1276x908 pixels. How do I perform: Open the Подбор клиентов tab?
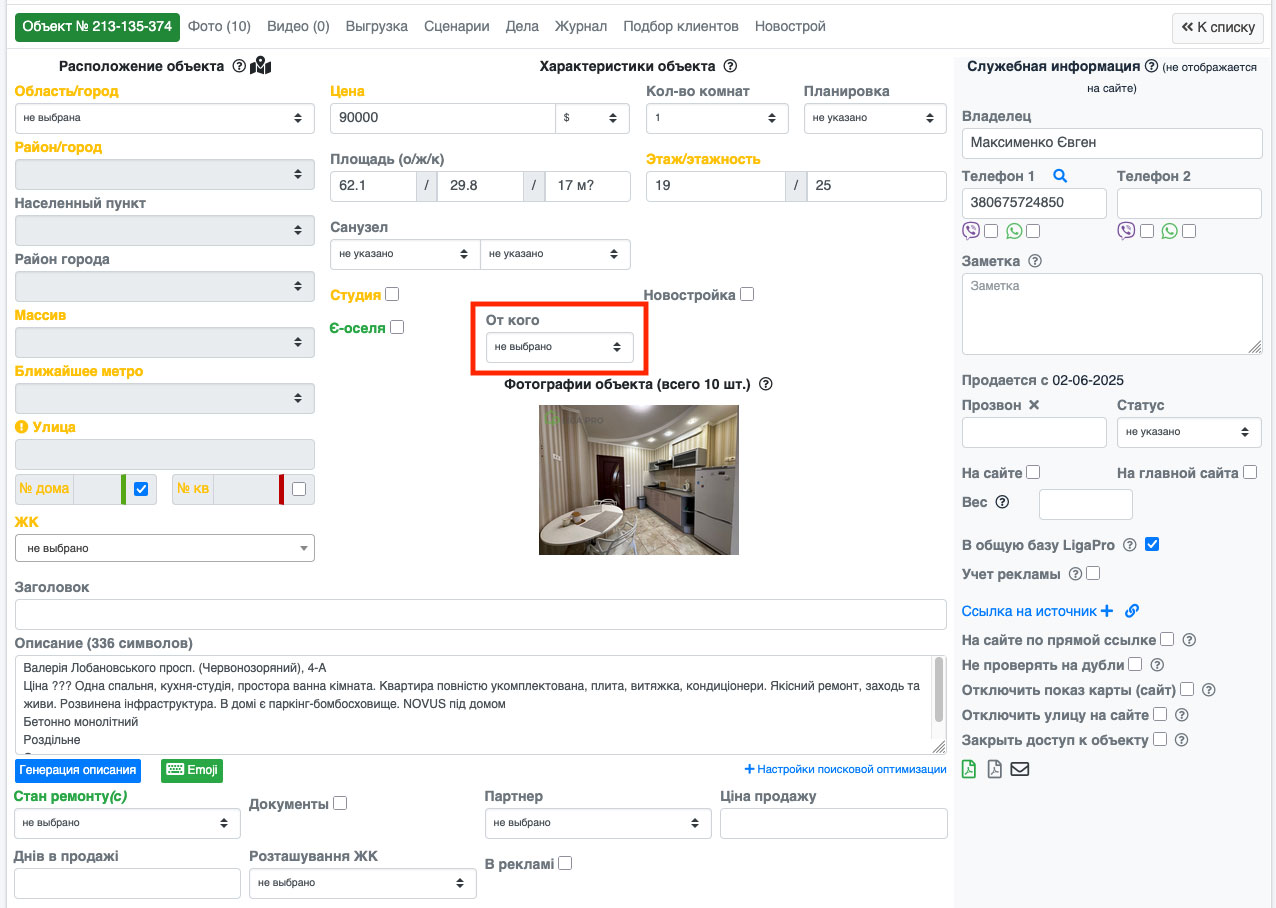(x=680, y=27)
